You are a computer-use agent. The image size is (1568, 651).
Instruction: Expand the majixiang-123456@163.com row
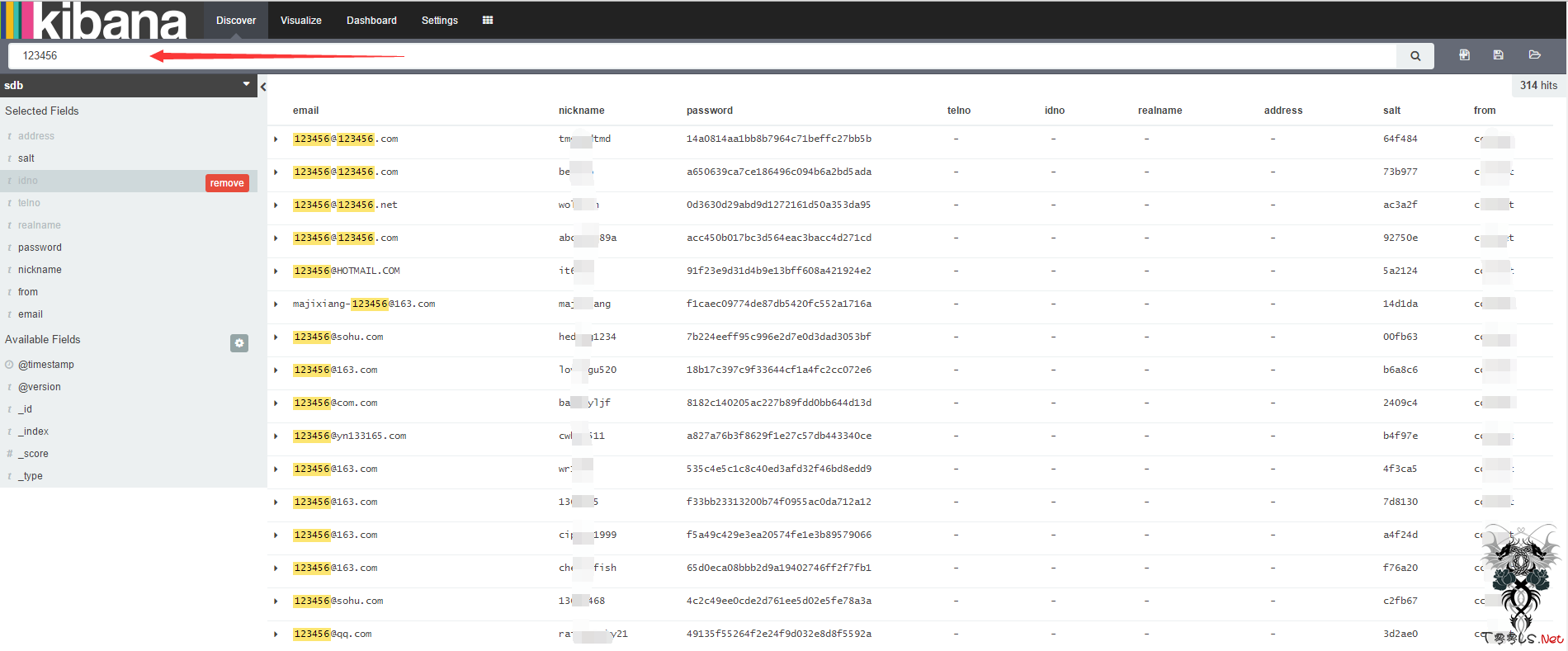(x=276, y=304)
